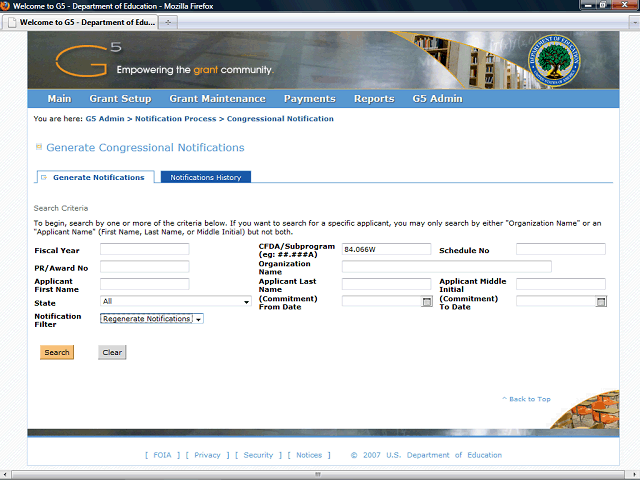Viewport: 640px width, 480px height.
Task: Click the Clear button
Action: [112, 352]
